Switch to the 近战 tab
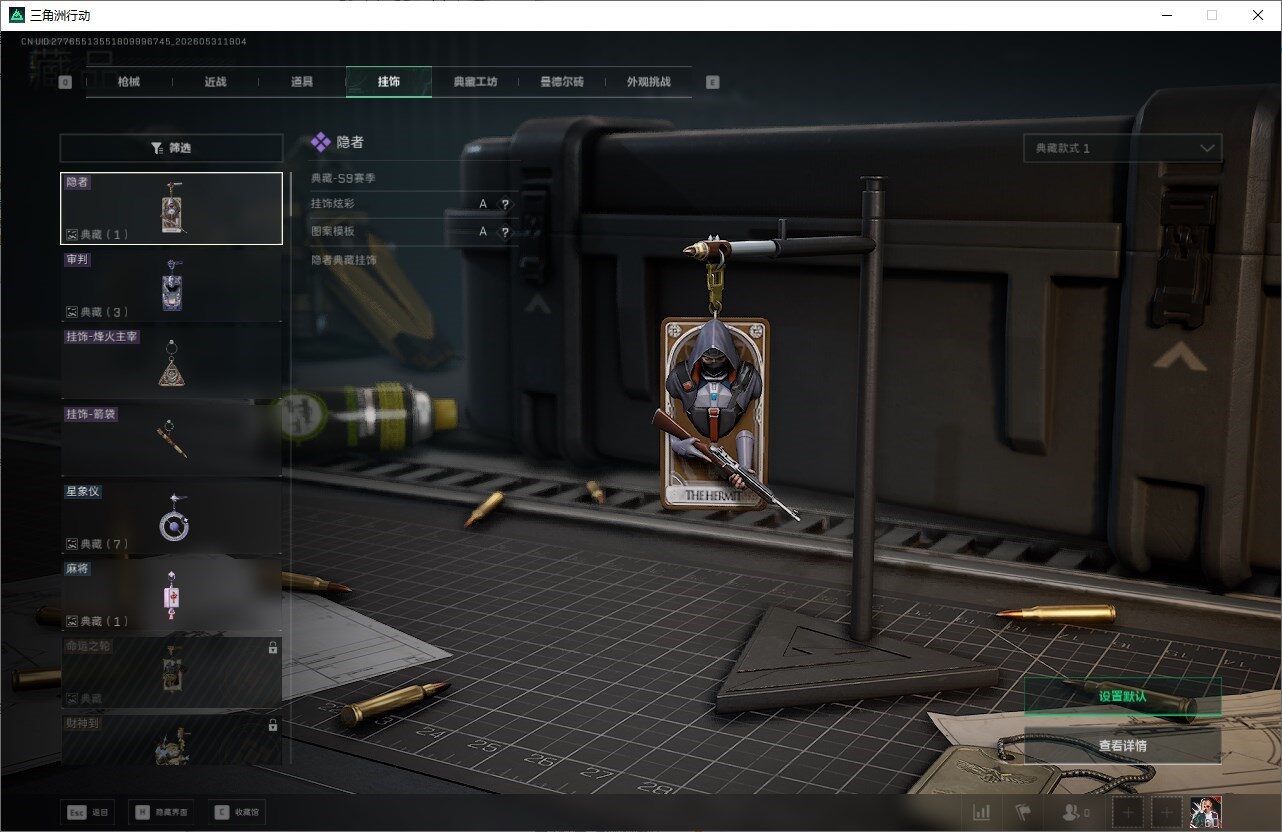The width and height of the screenshot is (1282, 832). tap(215, 82)
